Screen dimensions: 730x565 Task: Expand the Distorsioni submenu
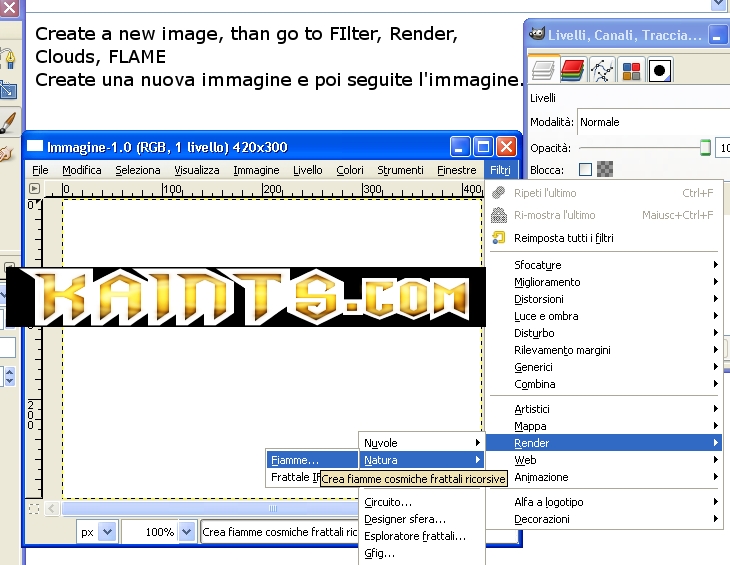click(x=605, y=299)
